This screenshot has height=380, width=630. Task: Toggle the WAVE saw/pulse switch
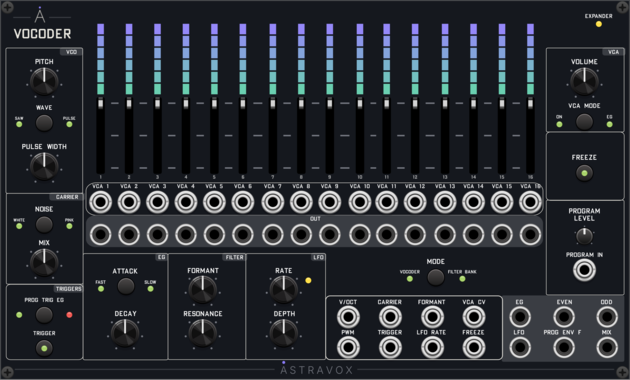[x=44, y=123]
